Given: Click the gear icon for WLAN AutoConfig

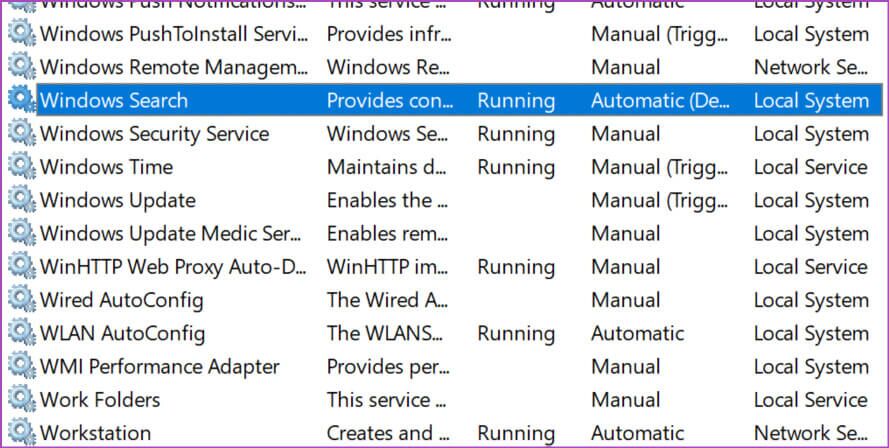Looking at the screenshot, I should click(x=20, y=333).
